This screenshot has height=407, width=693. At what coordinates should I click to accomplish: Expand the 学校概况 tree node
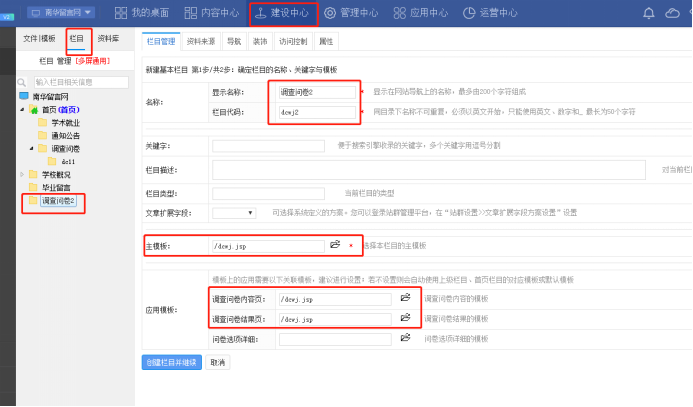click(22, 174)
